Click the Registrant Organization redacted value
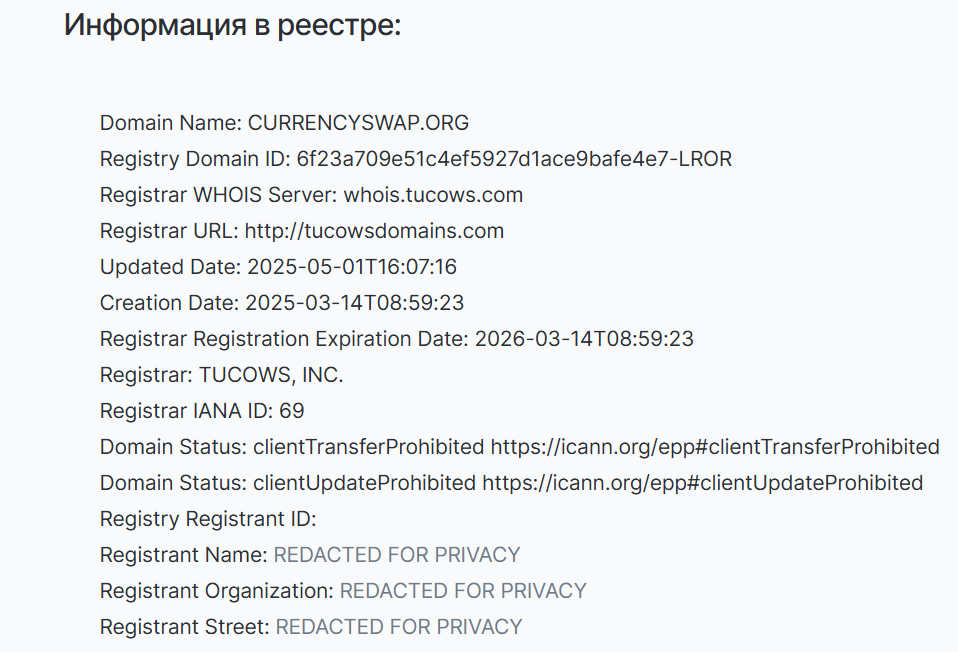The height and width of the screenshot is (652, 958). 463,591
